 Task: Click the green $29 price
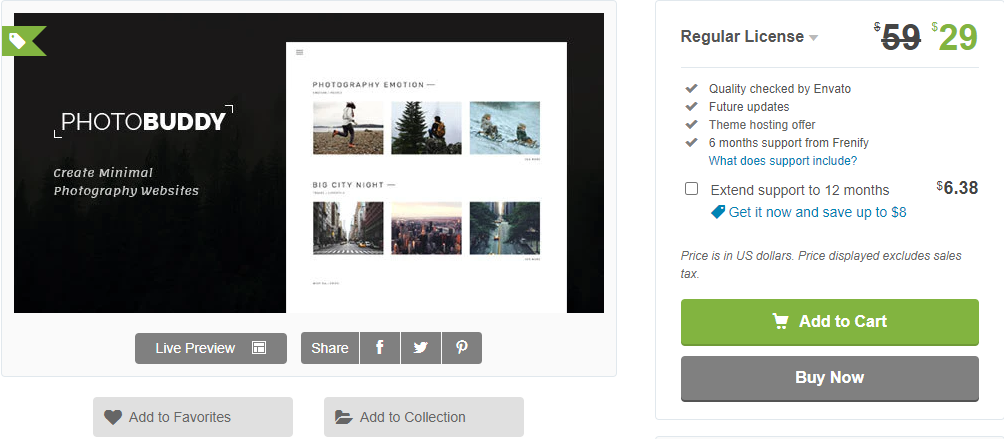(x=955, y=38)
